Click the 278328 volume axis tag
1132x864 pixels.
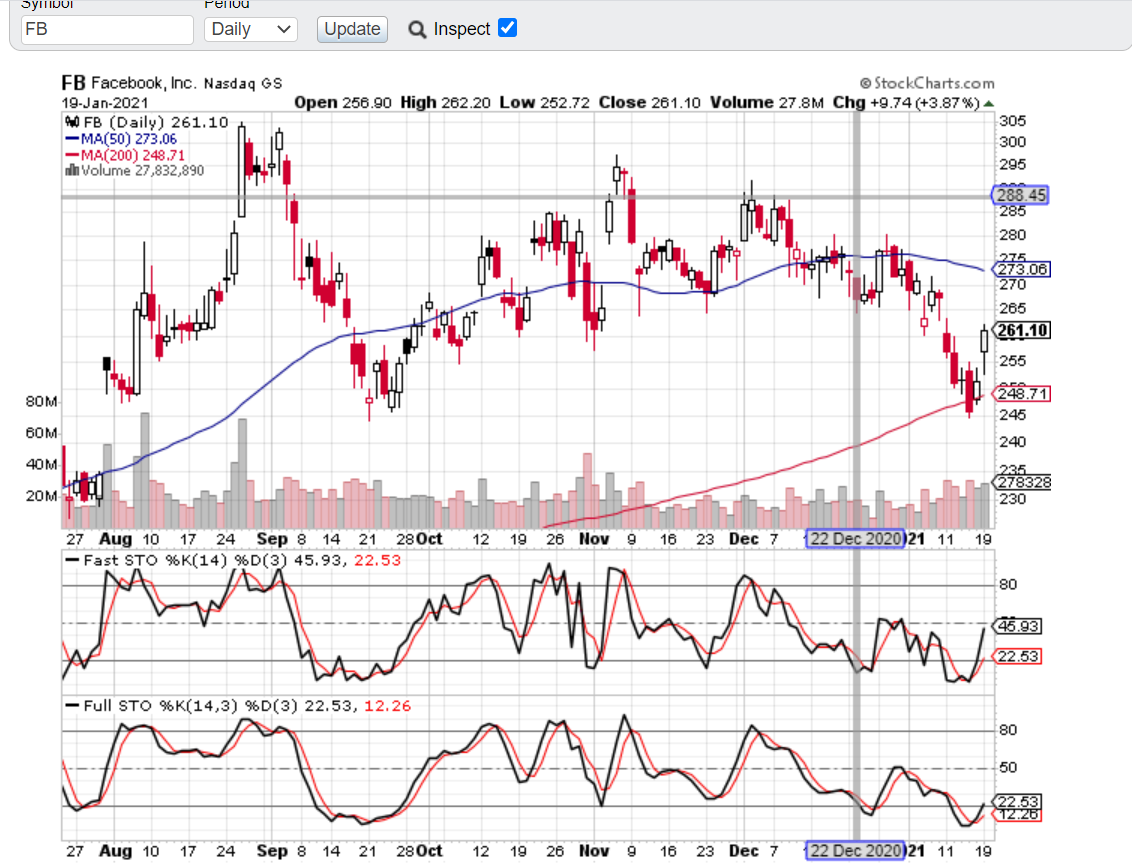point(1022,482)
